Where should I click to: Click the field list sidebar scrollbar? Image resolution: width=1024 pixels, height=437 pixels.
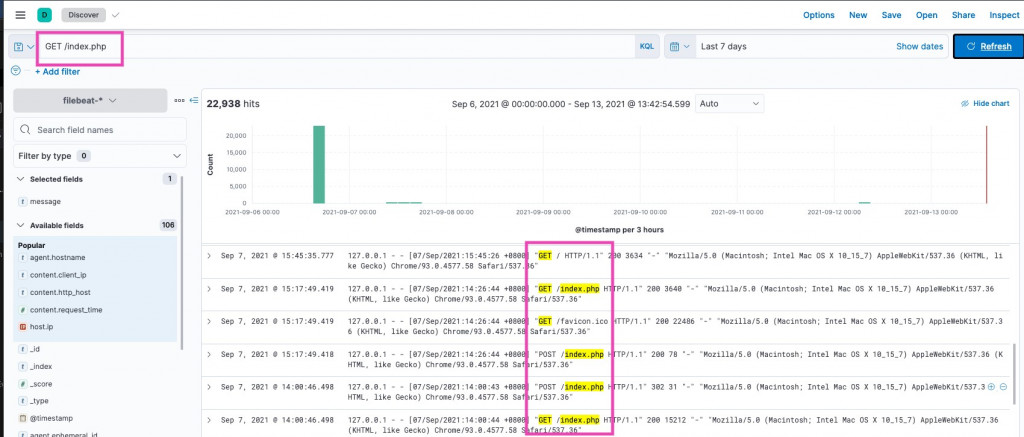tap(182, 261)
